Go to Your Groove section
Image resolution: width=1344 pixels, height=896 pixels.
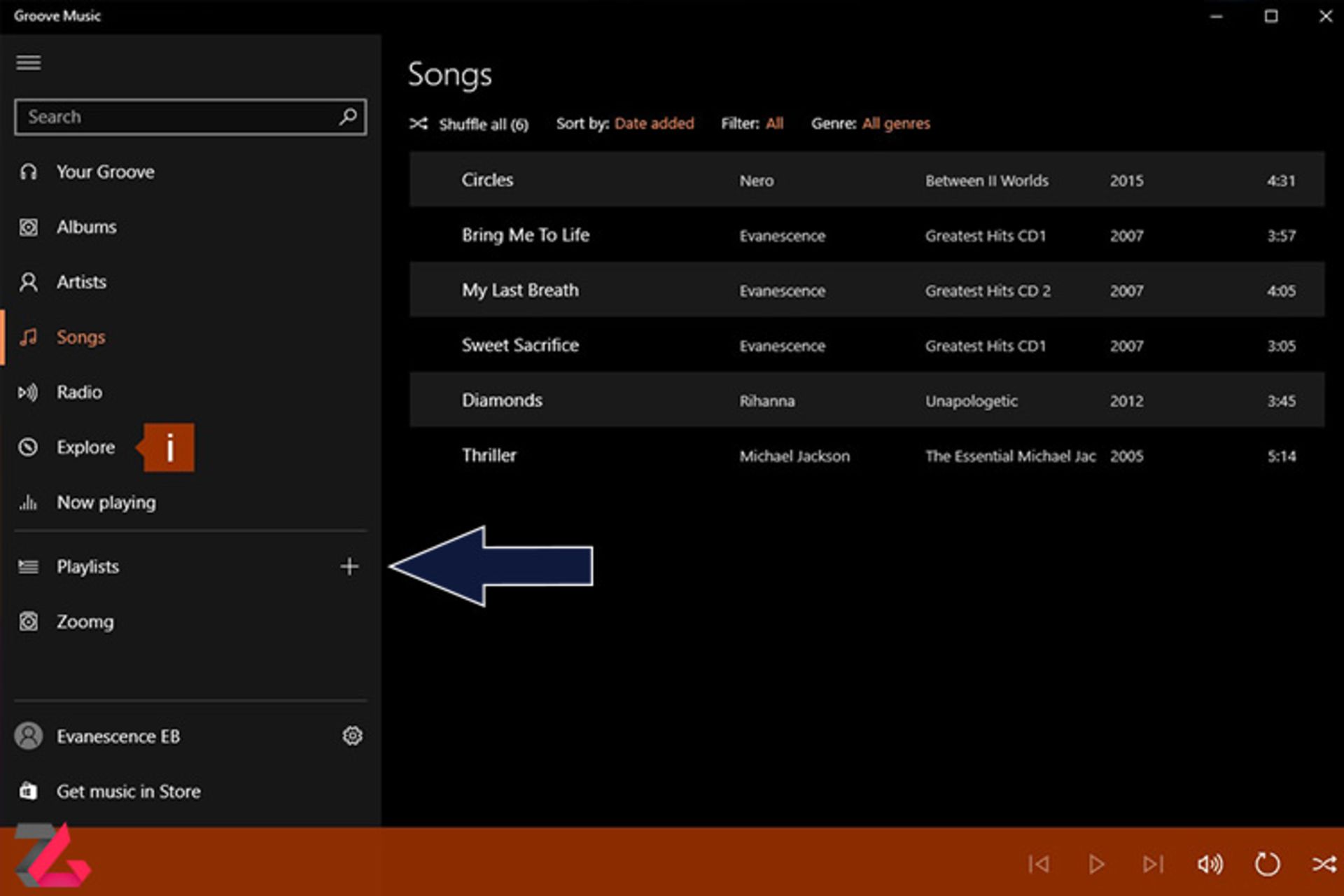click(x=105, y=172)
